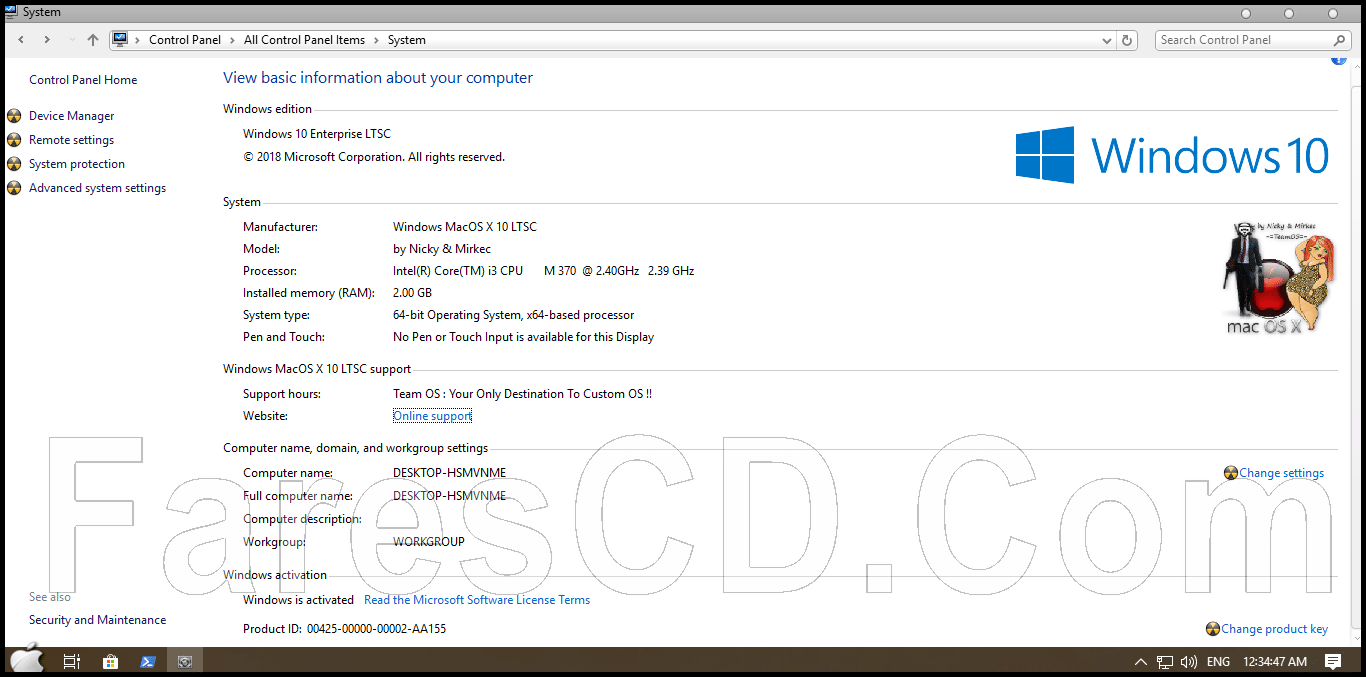Launch Microsoft Store from the taskbar

[109, 661]
